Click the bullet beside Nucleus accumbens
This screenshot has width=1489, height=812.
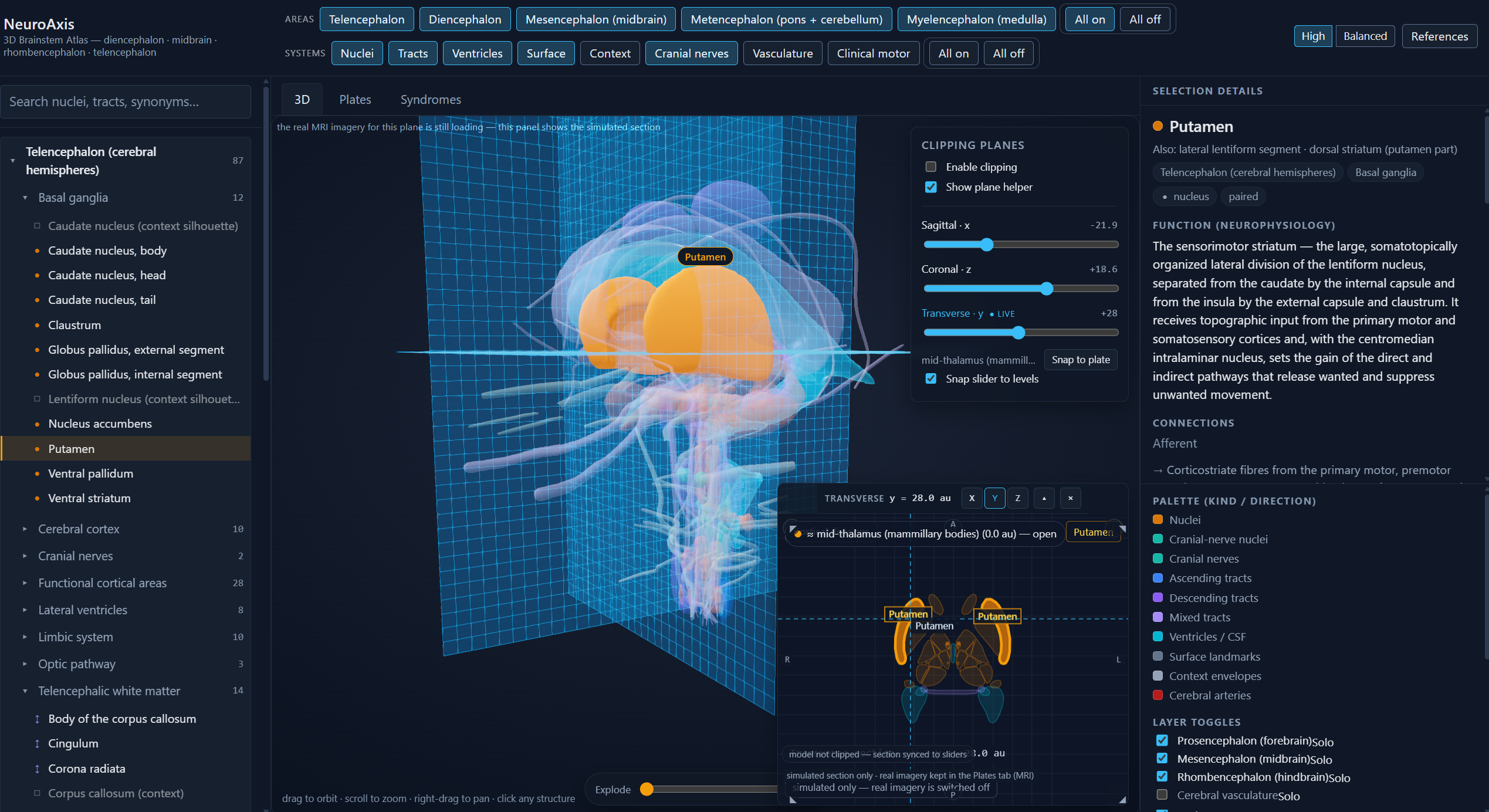(x=37, y=424)
